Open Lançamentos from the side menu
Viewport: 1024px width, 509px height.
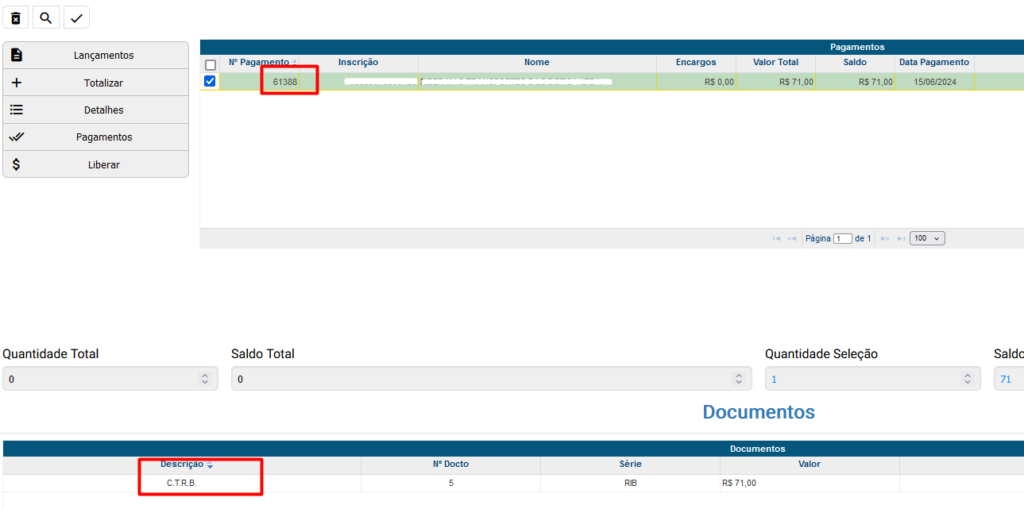pyautogui.click(x=96, y=55)
